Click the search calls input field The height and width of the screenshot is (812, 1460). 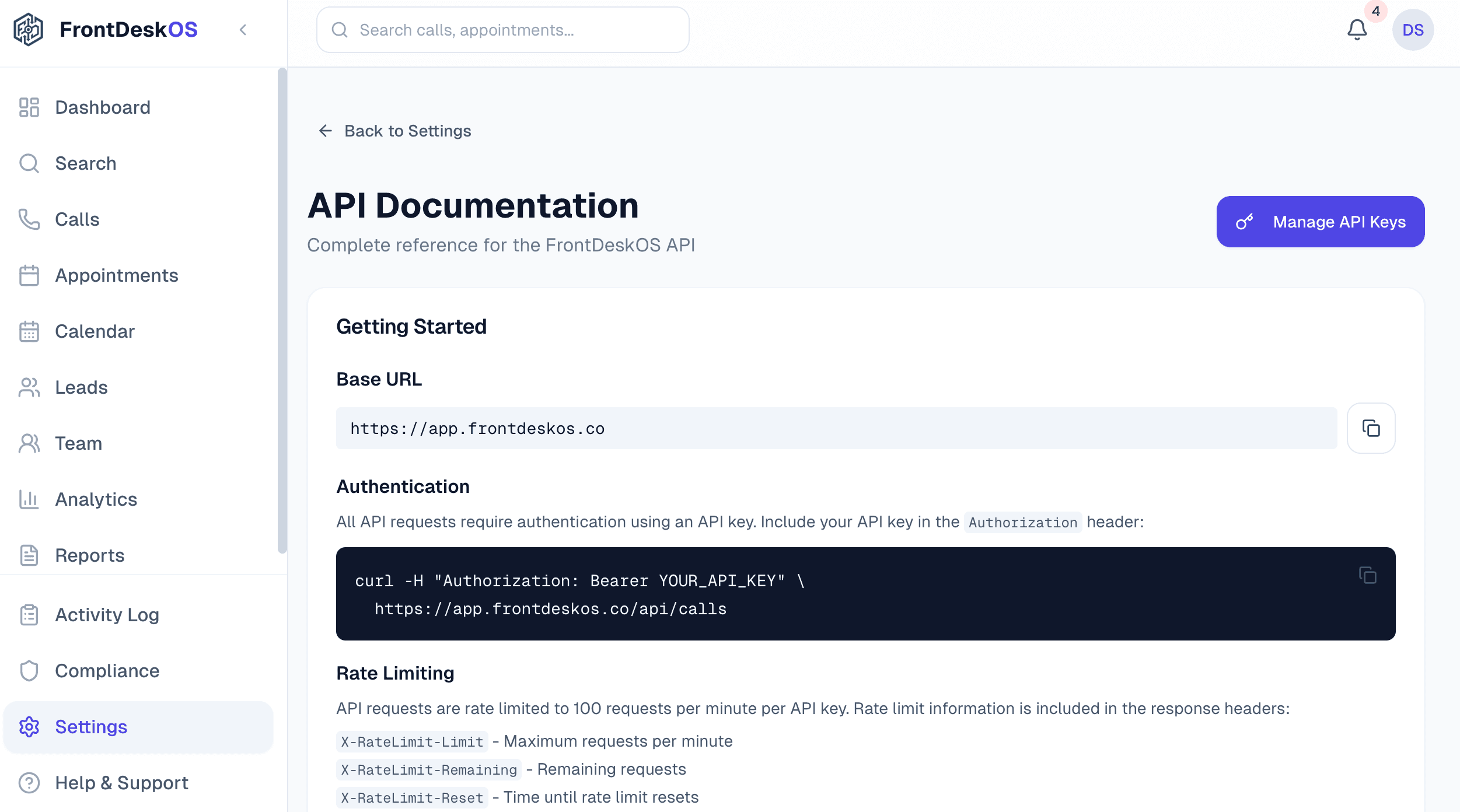click(x=502, y=30)
